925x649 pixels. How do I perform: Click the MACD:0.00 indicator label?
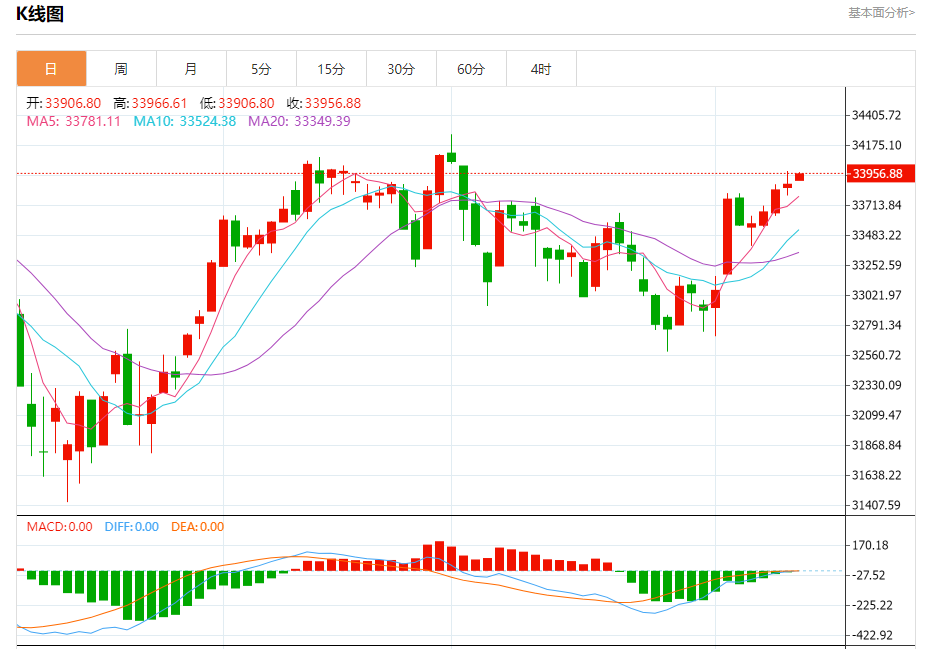click(60, 526)
